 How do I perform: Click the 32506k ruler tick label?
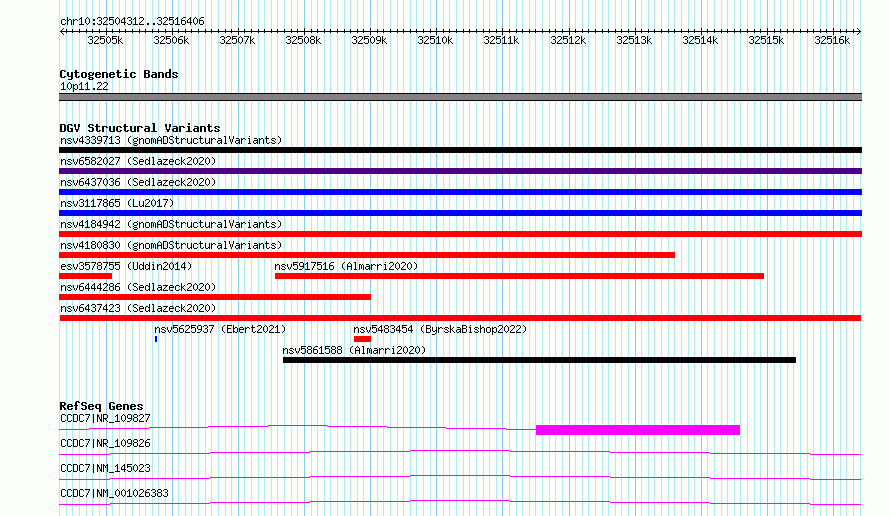[171, 40]
